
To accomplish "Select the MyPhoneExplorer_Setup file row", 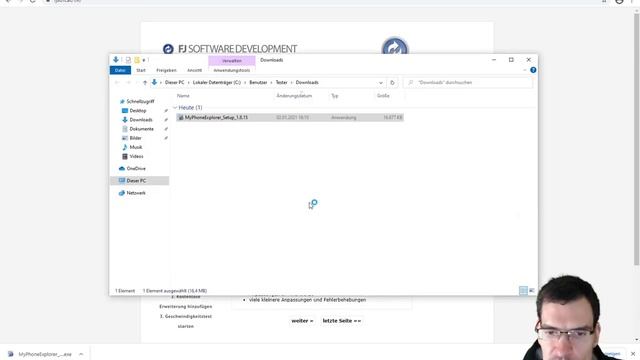I will pos(290,118).
